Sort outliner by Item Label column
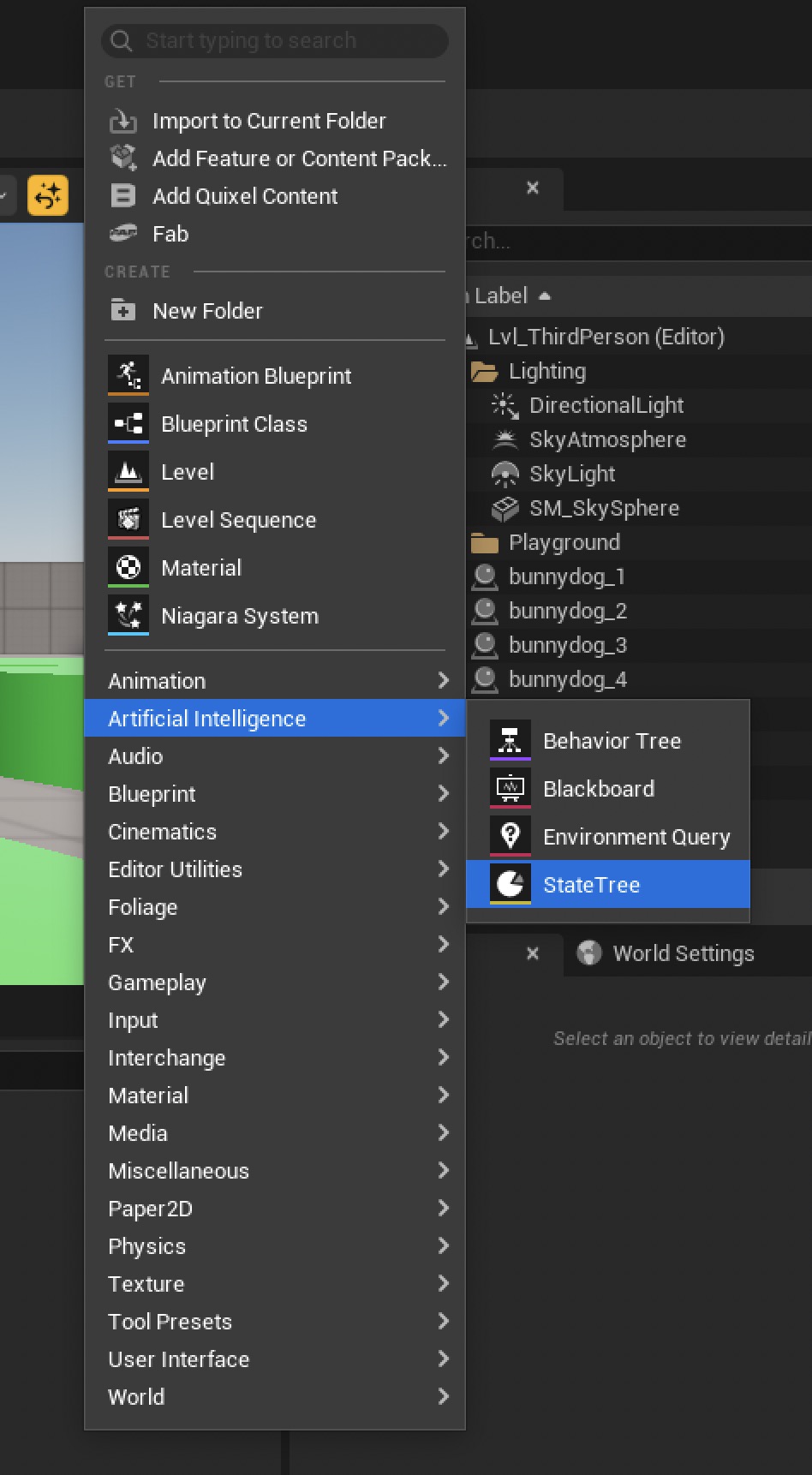The image size is (812, 1475). tap(501, 296)
